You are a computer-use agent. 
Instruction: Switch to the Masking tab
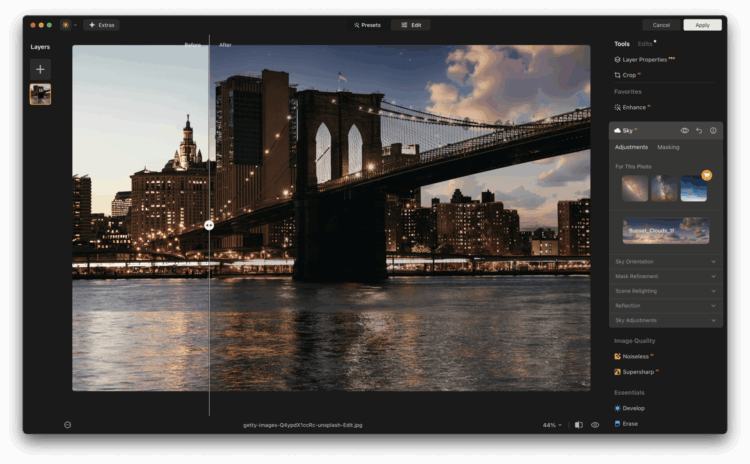click(x=668, y=147)
